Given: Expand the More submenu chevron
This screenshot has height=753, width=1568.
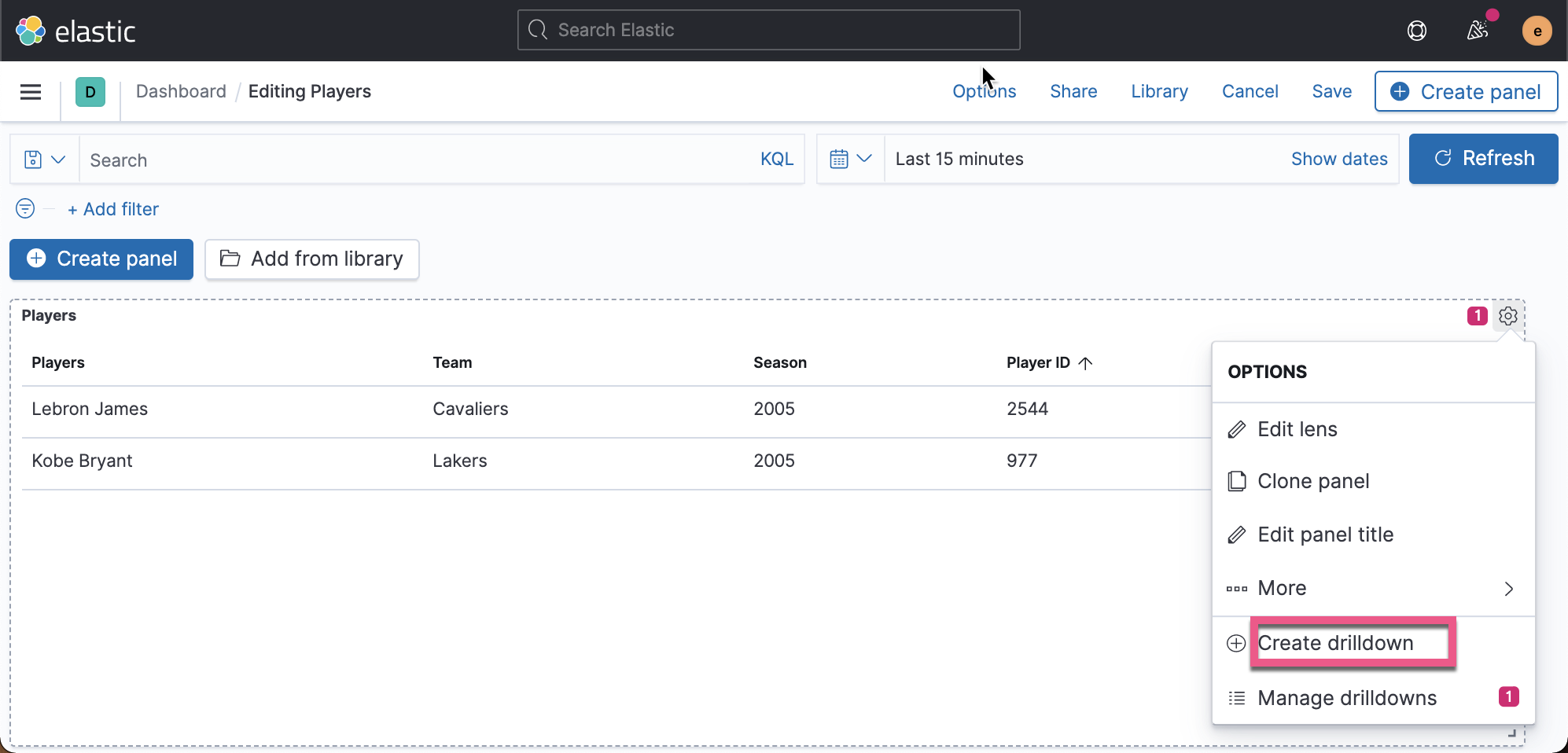Looking at the screenshot, I should pos(1508,589).
